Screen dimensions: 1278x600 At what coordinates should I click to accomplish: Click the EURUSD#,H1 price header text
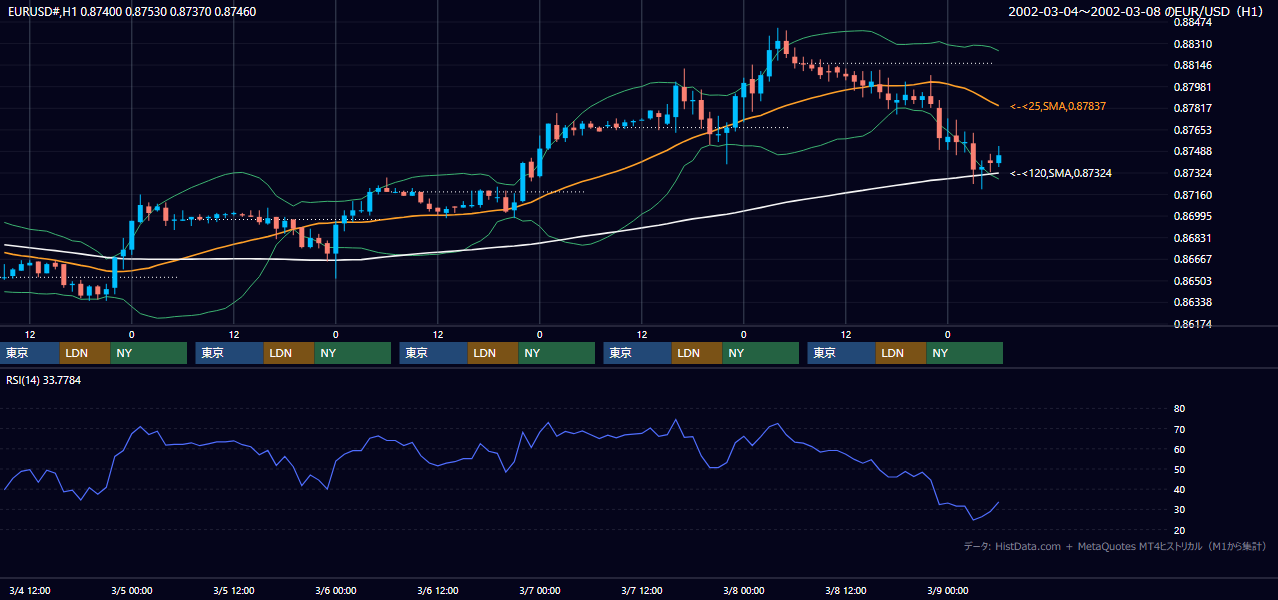(131, 11)
